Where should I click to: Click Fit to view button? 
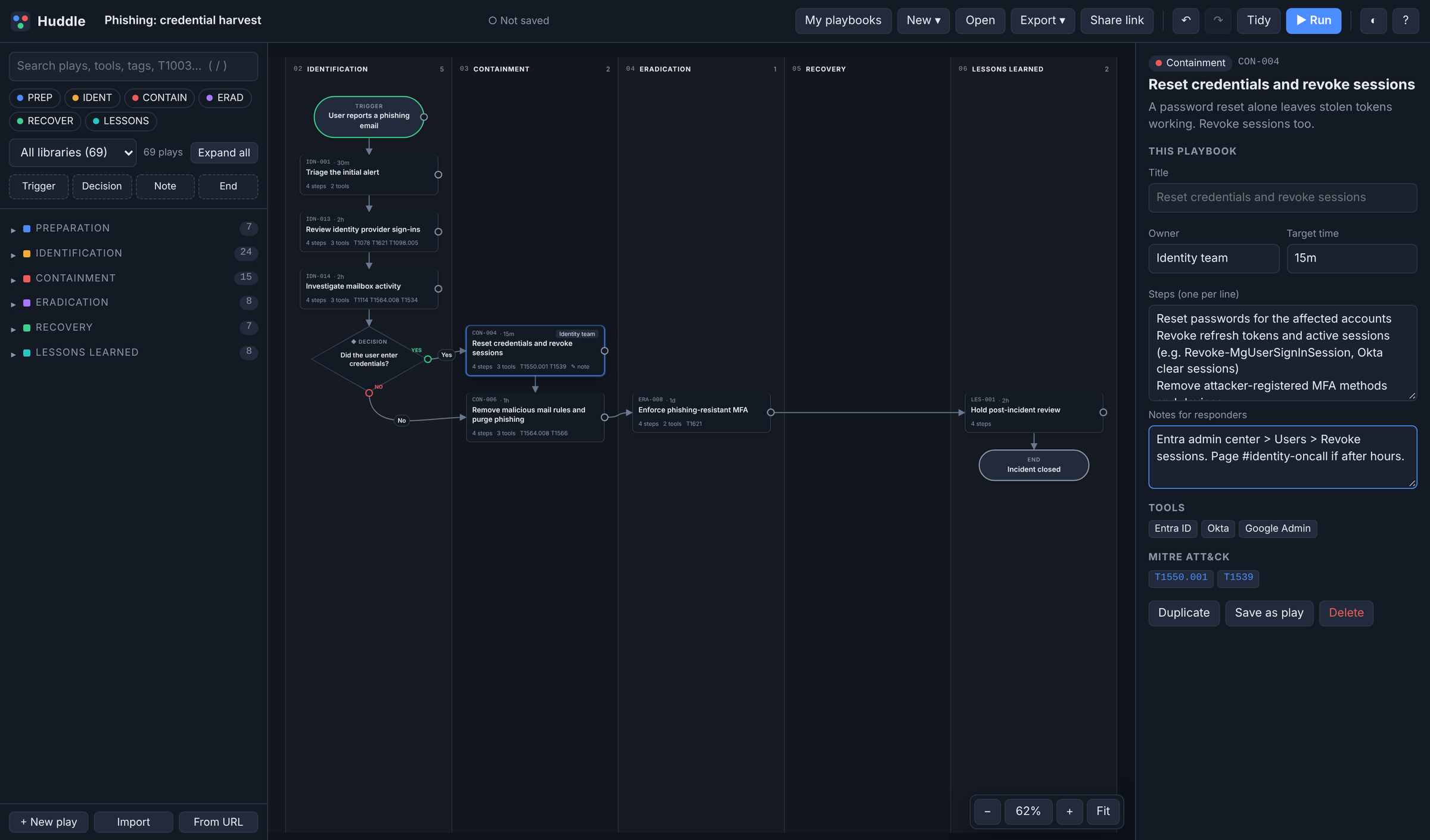pyautogui.click(x=1103, y=811)
